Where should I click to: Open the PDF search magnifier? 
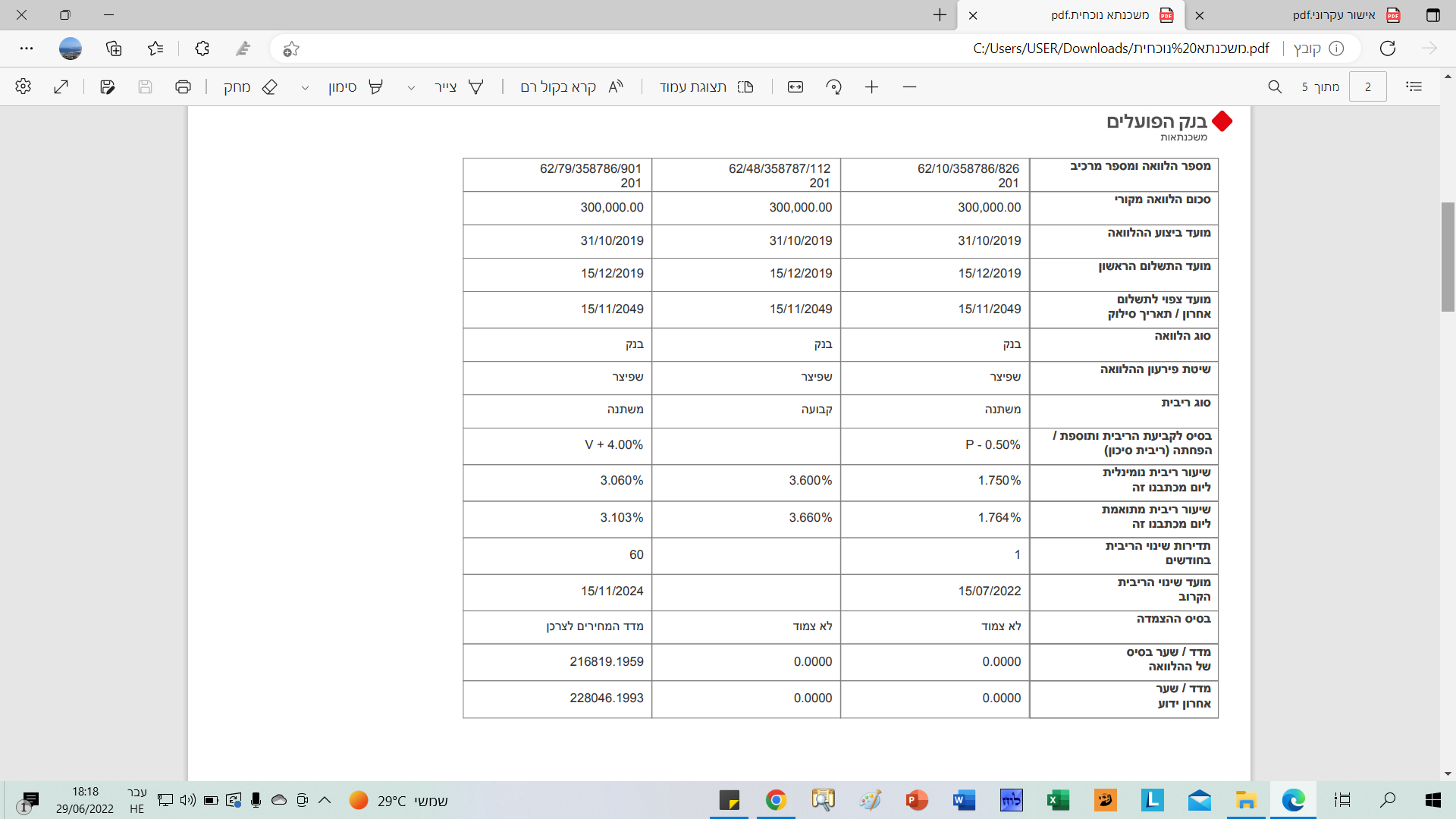click(x=1275, y=87)
